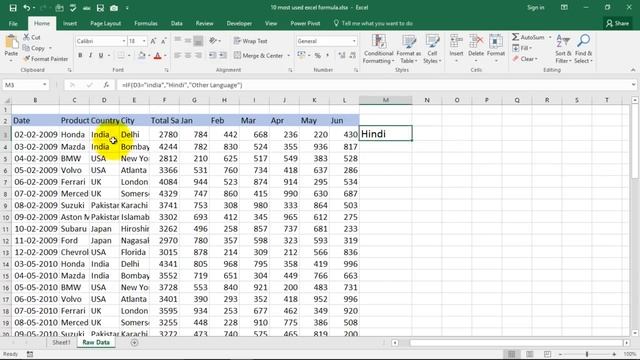The image size is (640, 360).
Task: Click the vertical scrollbar down arrow
Action: [635, 333]
